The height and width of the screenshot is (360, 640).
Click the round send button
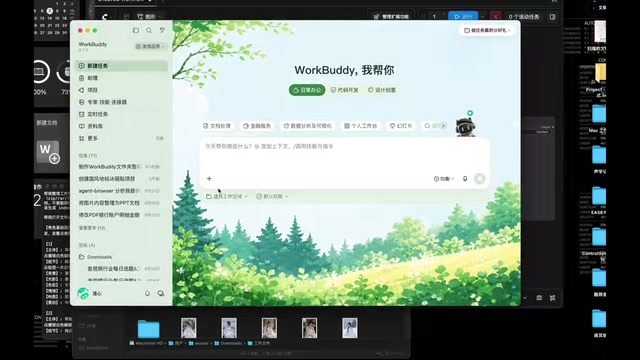(x=480, y=179)
